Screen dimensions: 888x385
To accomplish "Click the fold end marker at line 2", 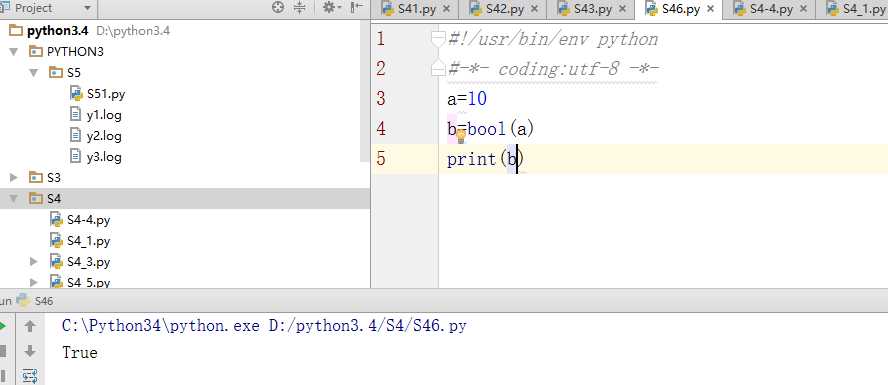I will click(438, 69).
